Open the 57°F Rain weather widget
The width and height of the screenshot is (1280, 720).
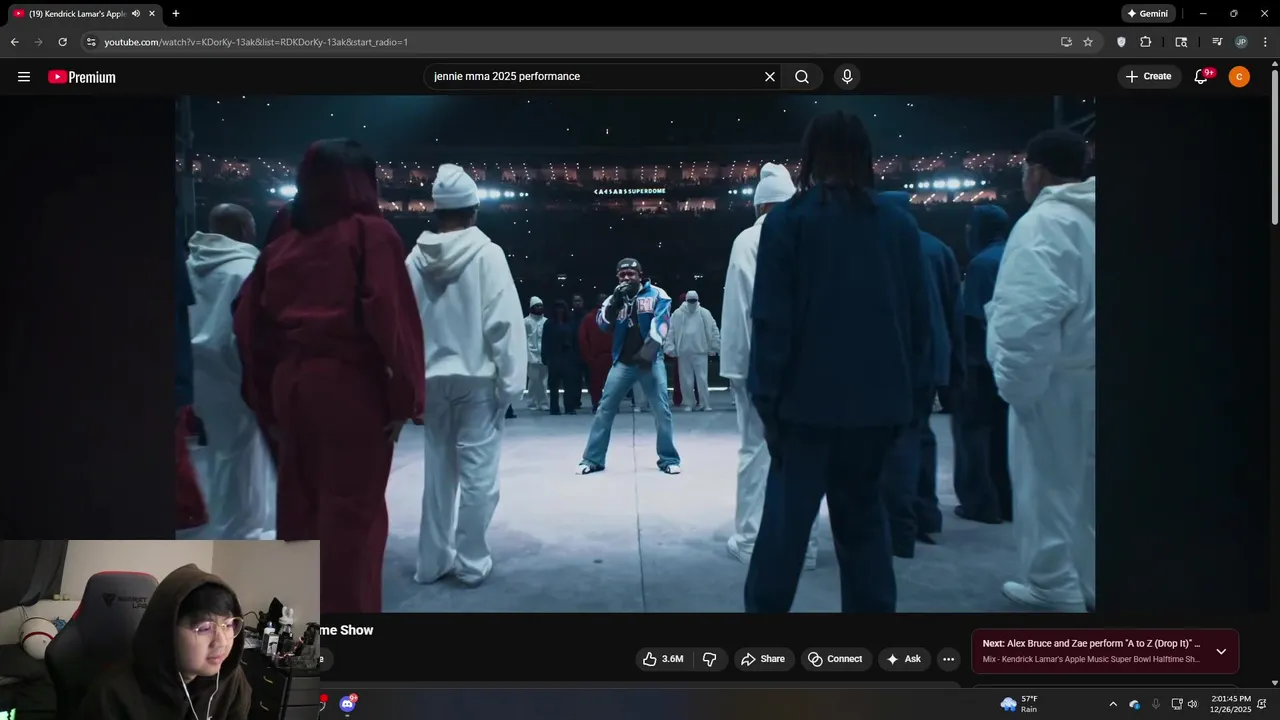pyautogui.click(x=1020, y=704)
